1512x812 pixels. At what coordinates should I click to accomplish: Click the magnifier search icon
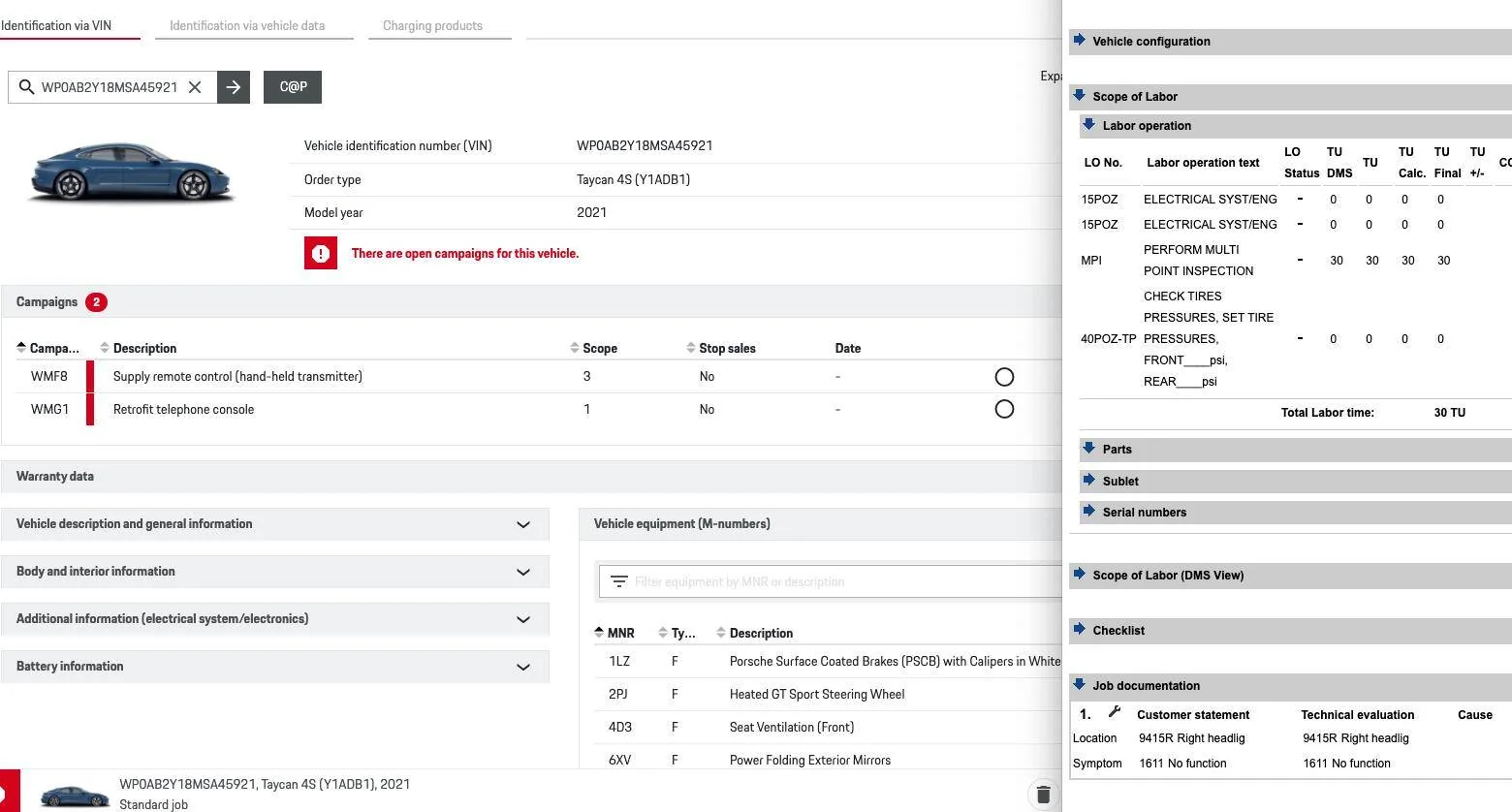pos(26,87)
